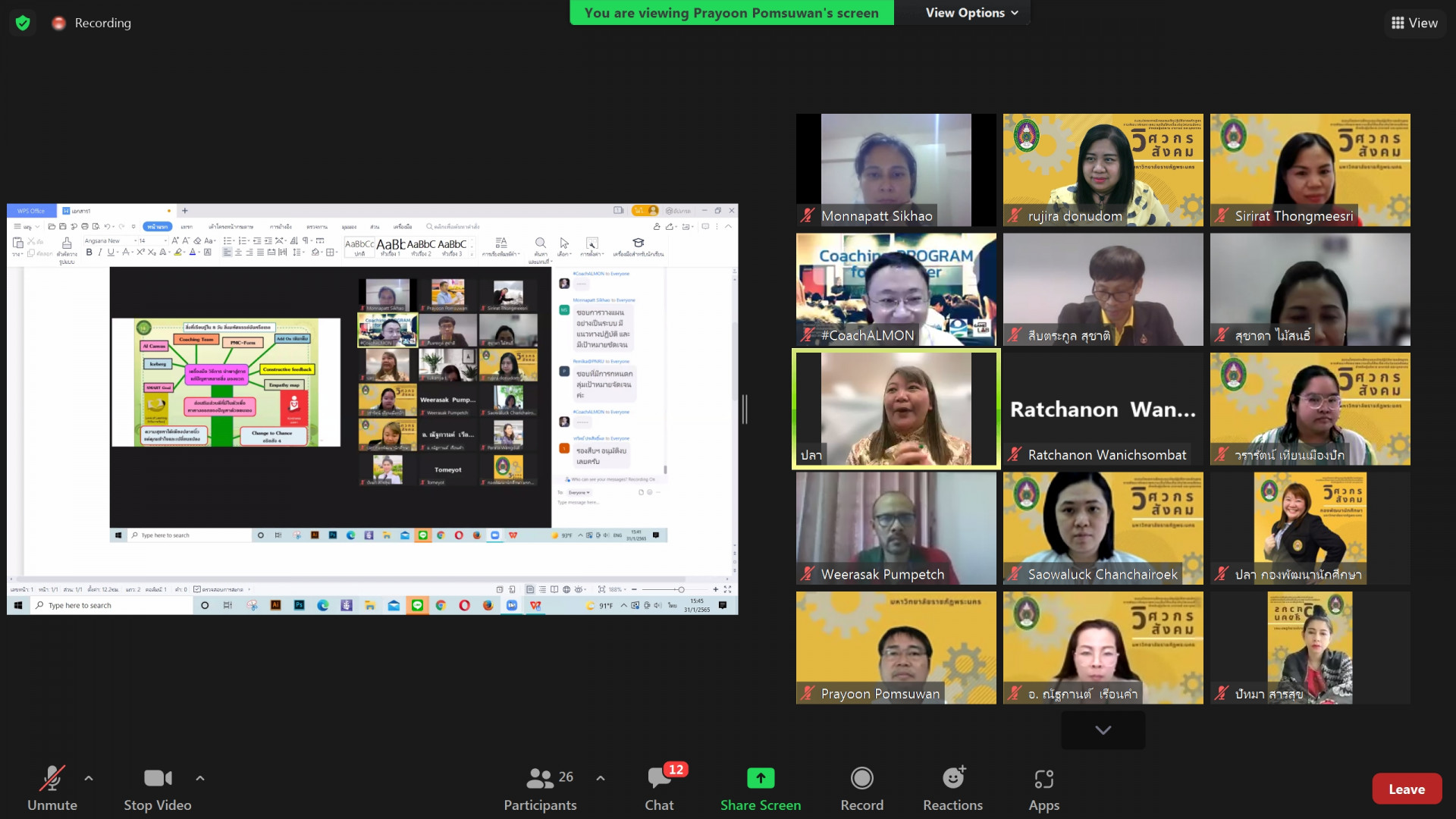Toggle meeting recording with Record

(x=861, y=789)
